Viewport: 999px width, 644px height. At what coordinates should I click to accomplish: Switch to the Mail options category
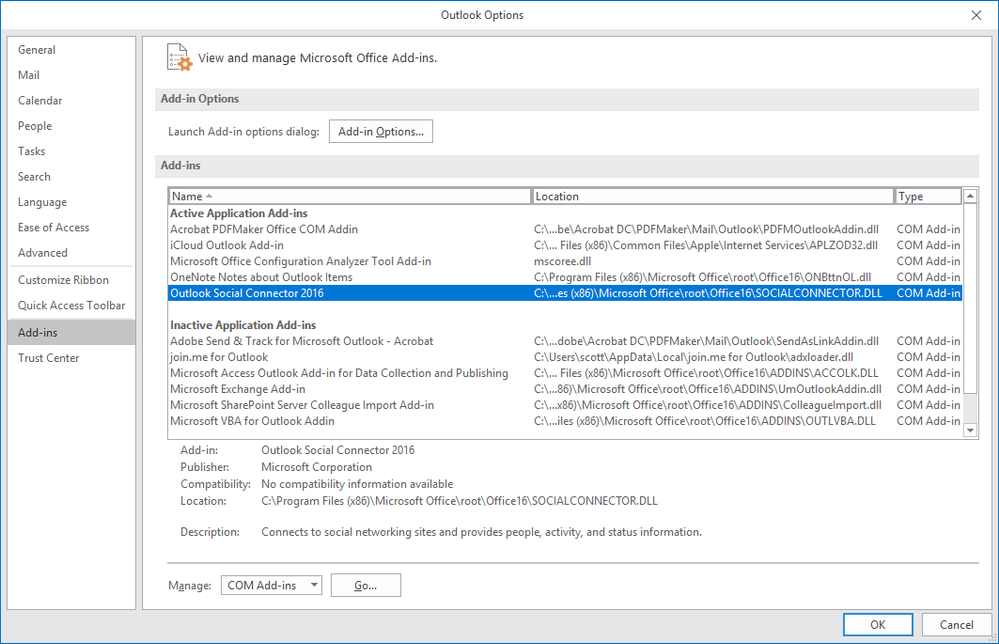click(x=71, y=75)
